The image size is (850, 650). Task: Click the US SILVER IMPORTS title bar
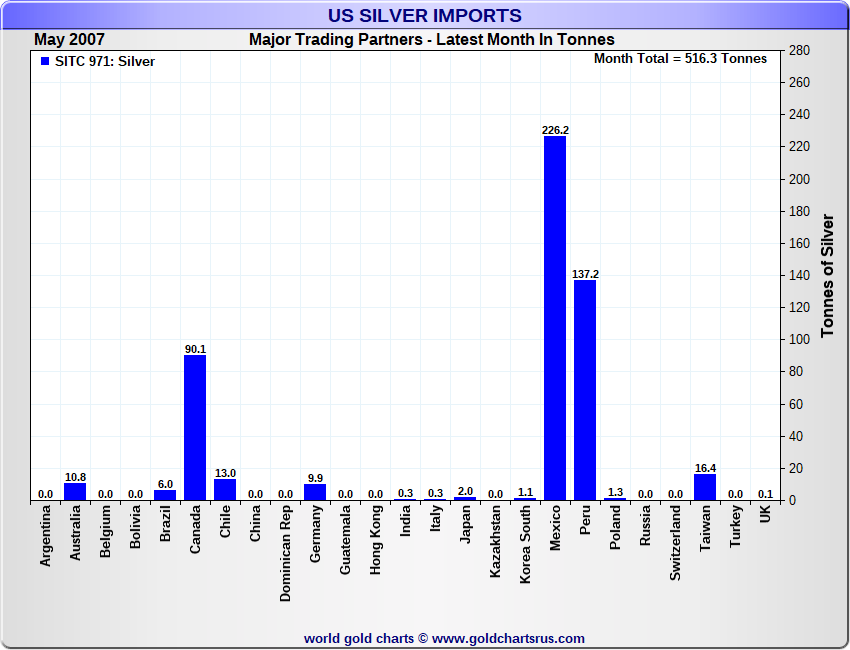[425, 15]
